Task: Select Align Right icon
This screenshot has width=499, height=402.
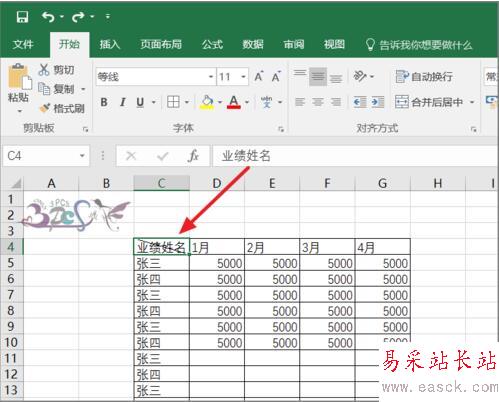Action: pyautogui.click(x=336, y=102)
